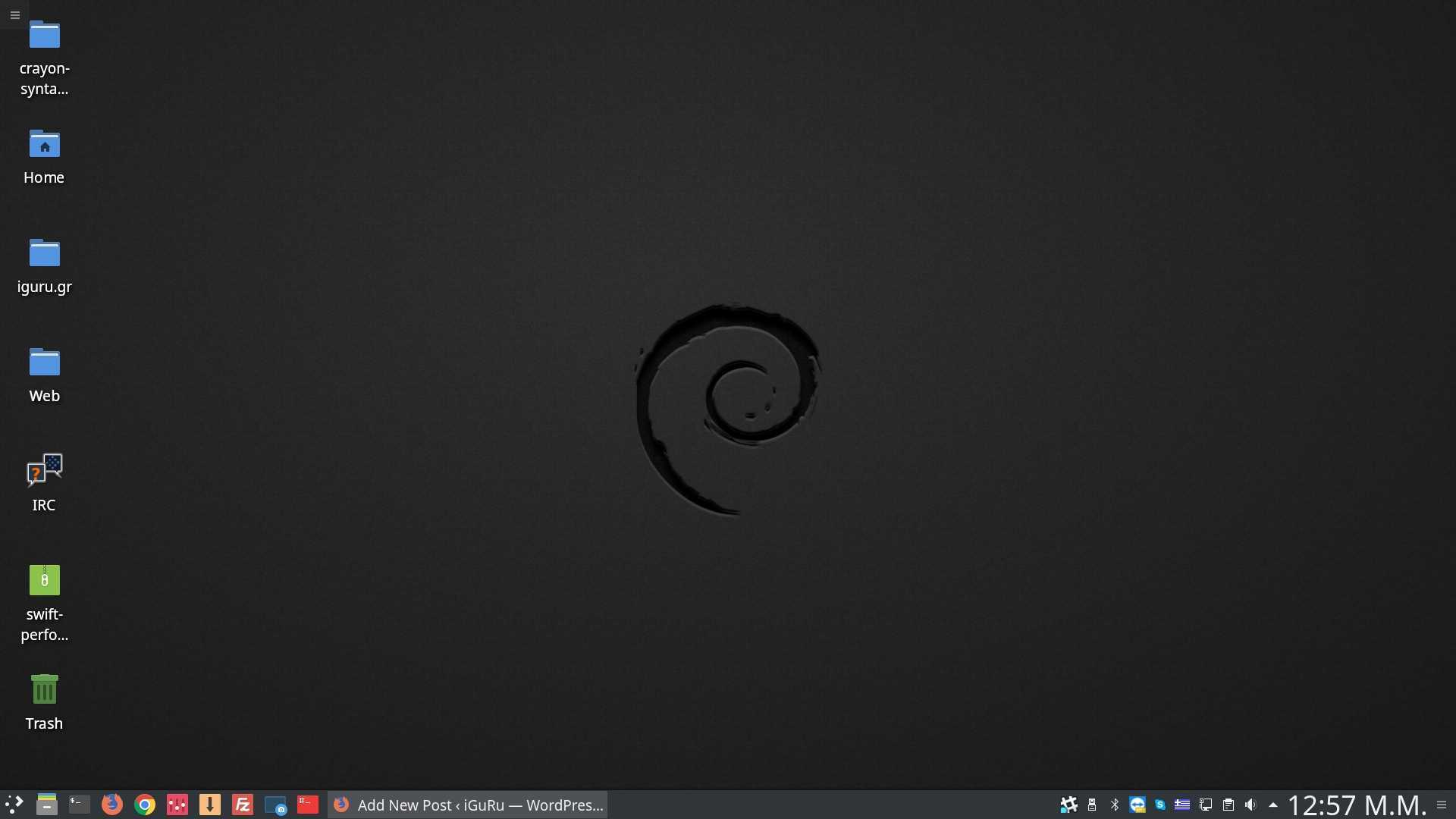Select the Home folder icon
Viewport: 1456px width, 819px height.
tap(45, 157)
